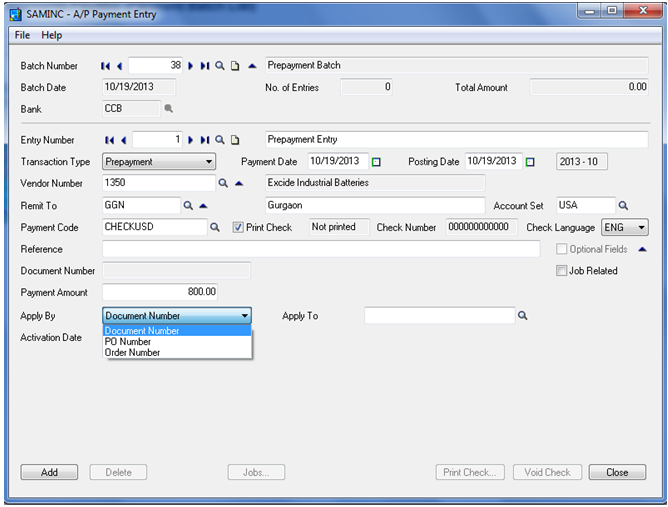Choose Order Number from the list
This screenshot has width=668, height=507.
(x=177, y=353)
